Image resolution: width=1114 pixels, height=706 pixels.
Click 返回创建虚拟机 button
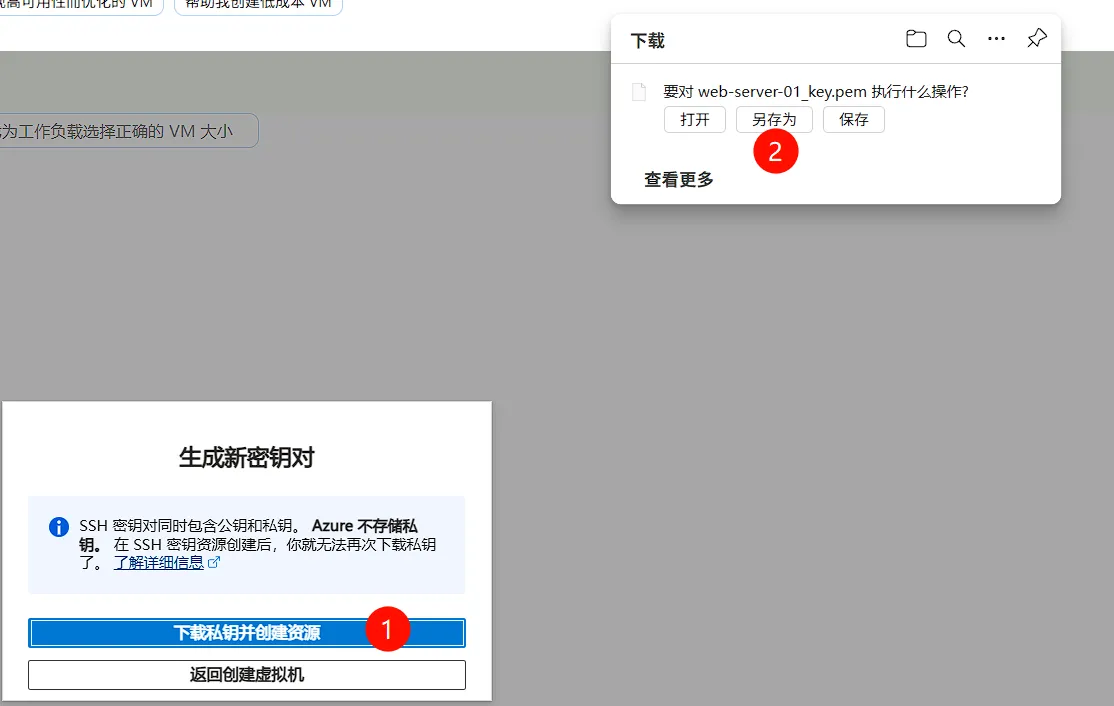(x=246, y=675)
